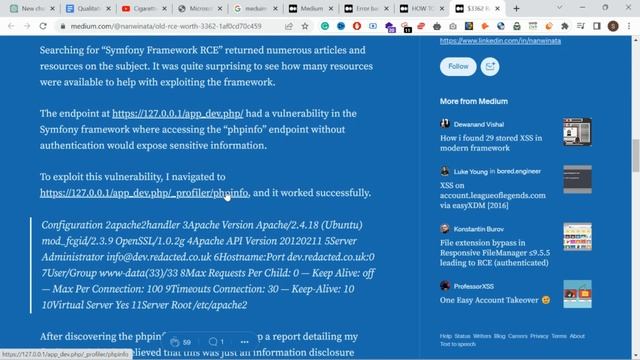640x360 pixels.
Task: Open the File extension bypass article thumbnail
Action: 577,237
